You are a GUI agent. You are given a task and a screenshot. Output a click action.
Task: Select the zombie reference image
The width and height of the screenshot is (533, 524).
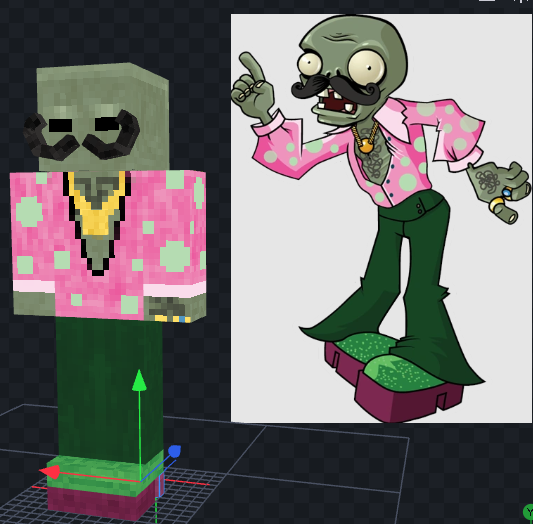[381, 219]
